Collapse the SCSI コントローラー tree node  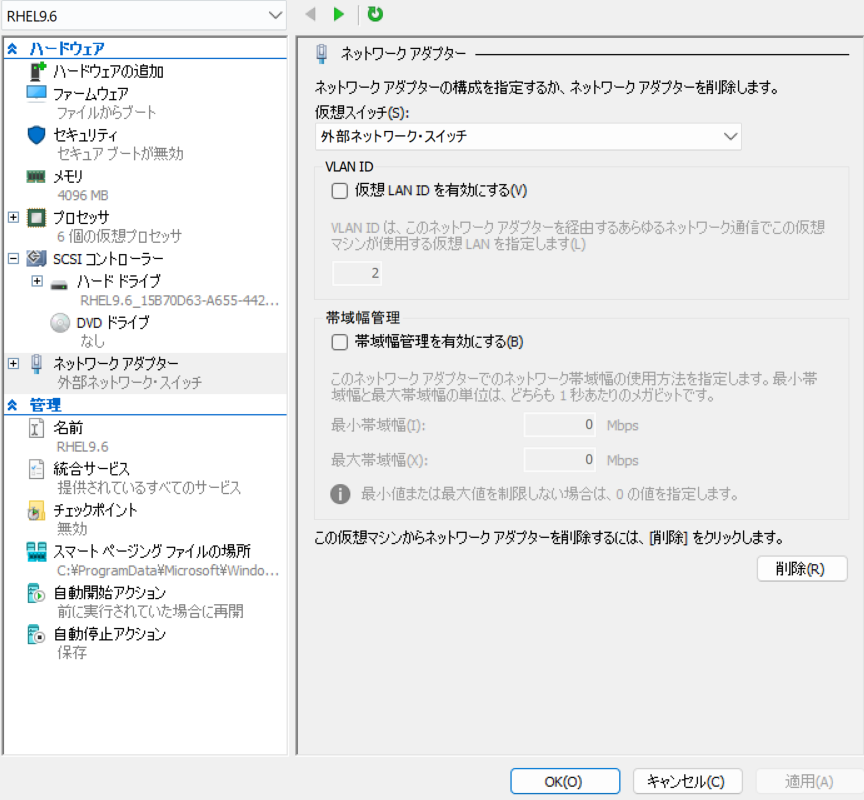(x=14, y=258)
